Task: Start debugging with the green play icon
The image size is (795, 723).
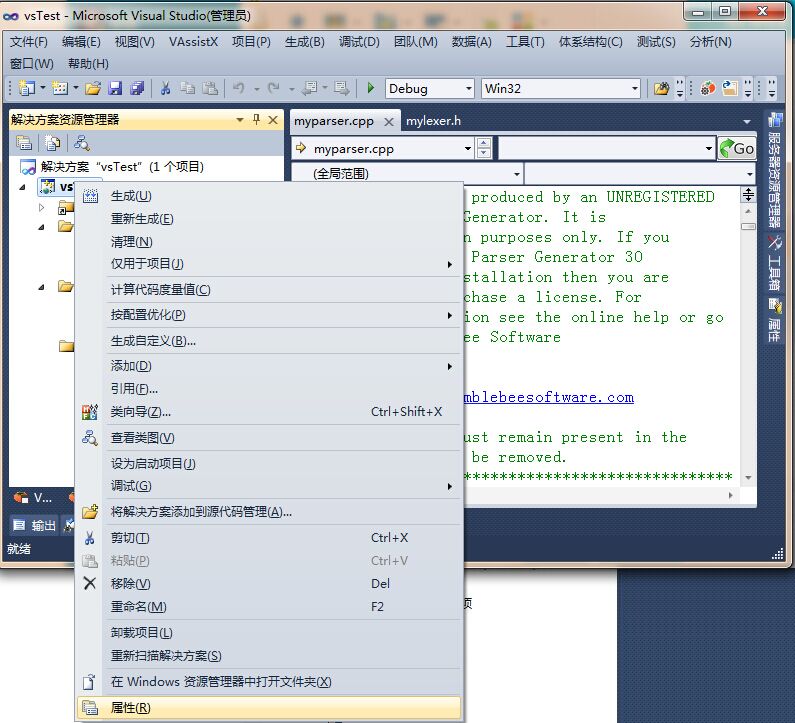Action: (371, 88)
